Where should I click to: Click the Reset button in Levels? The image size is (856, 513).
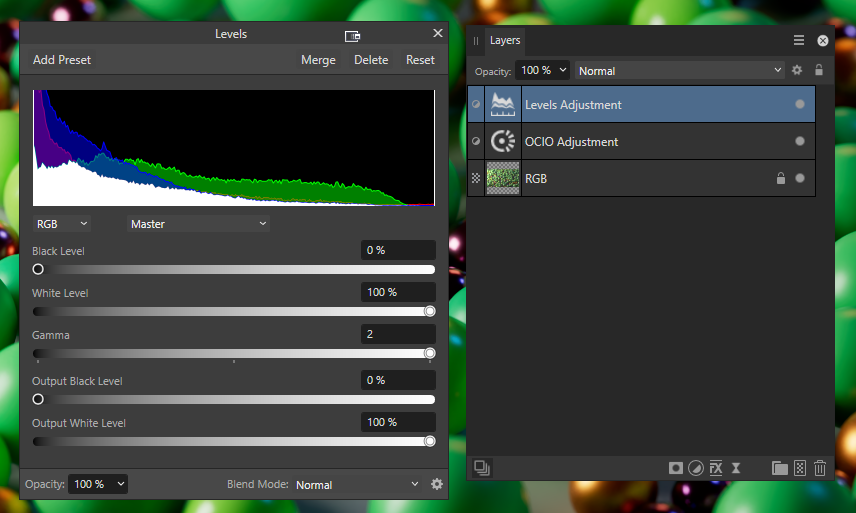[420, 60]
